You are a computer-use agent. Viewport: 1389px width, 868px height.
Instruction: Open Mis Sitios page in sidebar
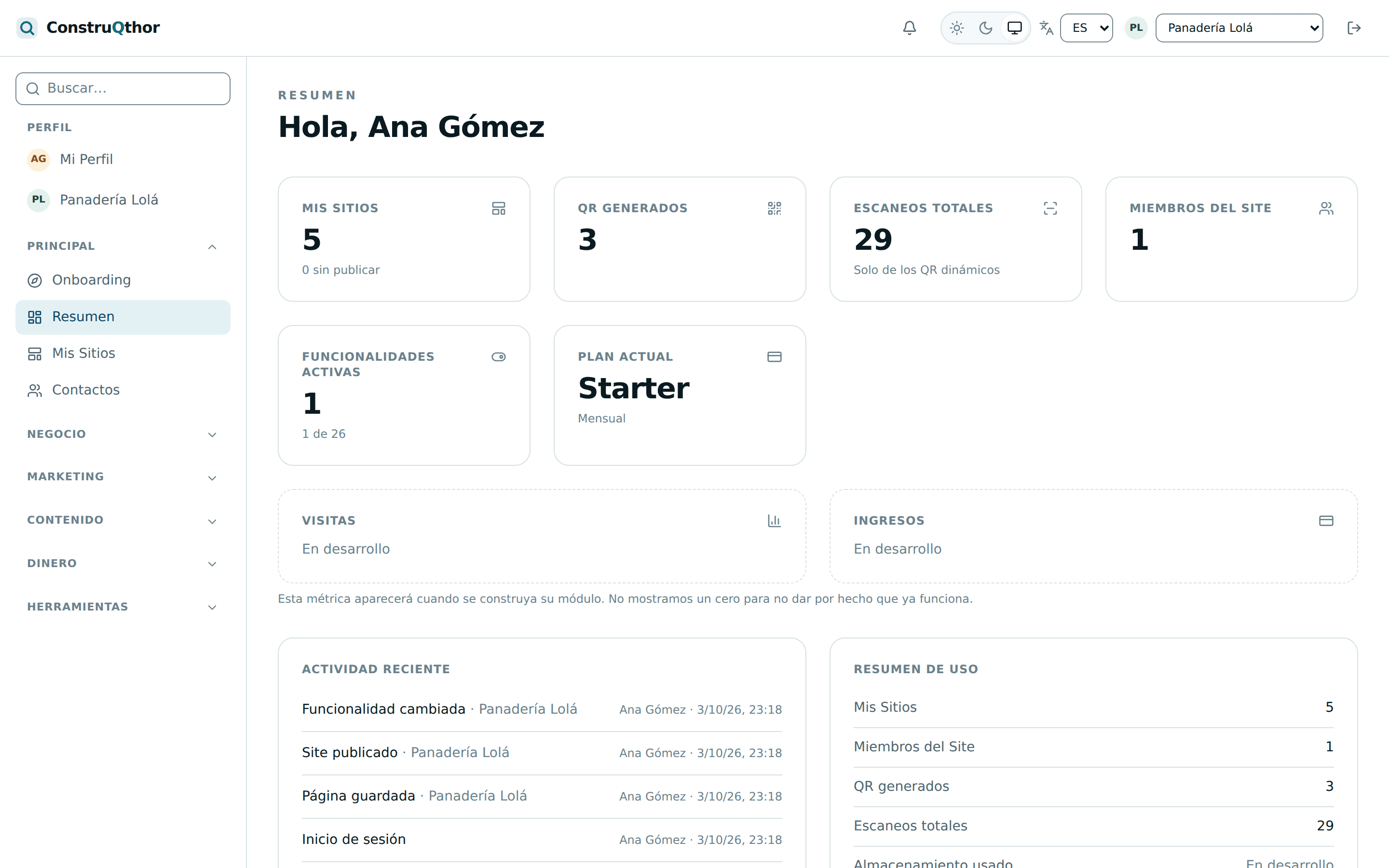pyautogui.click(x=123, y=353)
